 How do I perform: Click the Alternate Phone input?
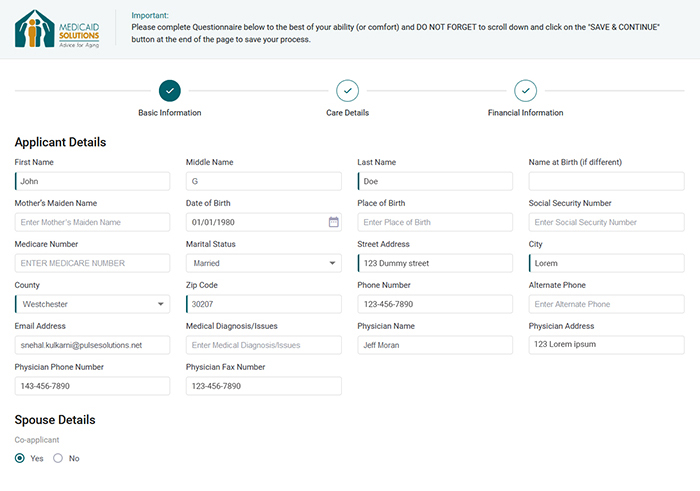[606, 304]
